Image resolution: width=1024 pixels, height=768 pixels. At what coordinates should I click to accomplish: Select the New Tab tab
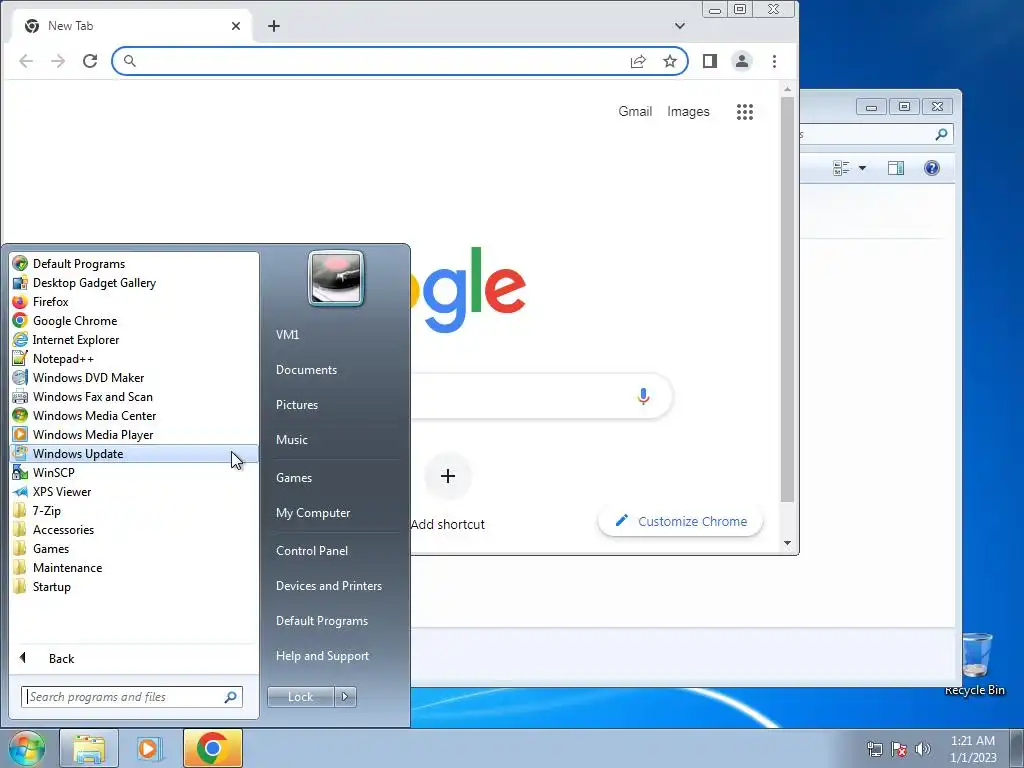pyautogui.click(x=132, y=26)
